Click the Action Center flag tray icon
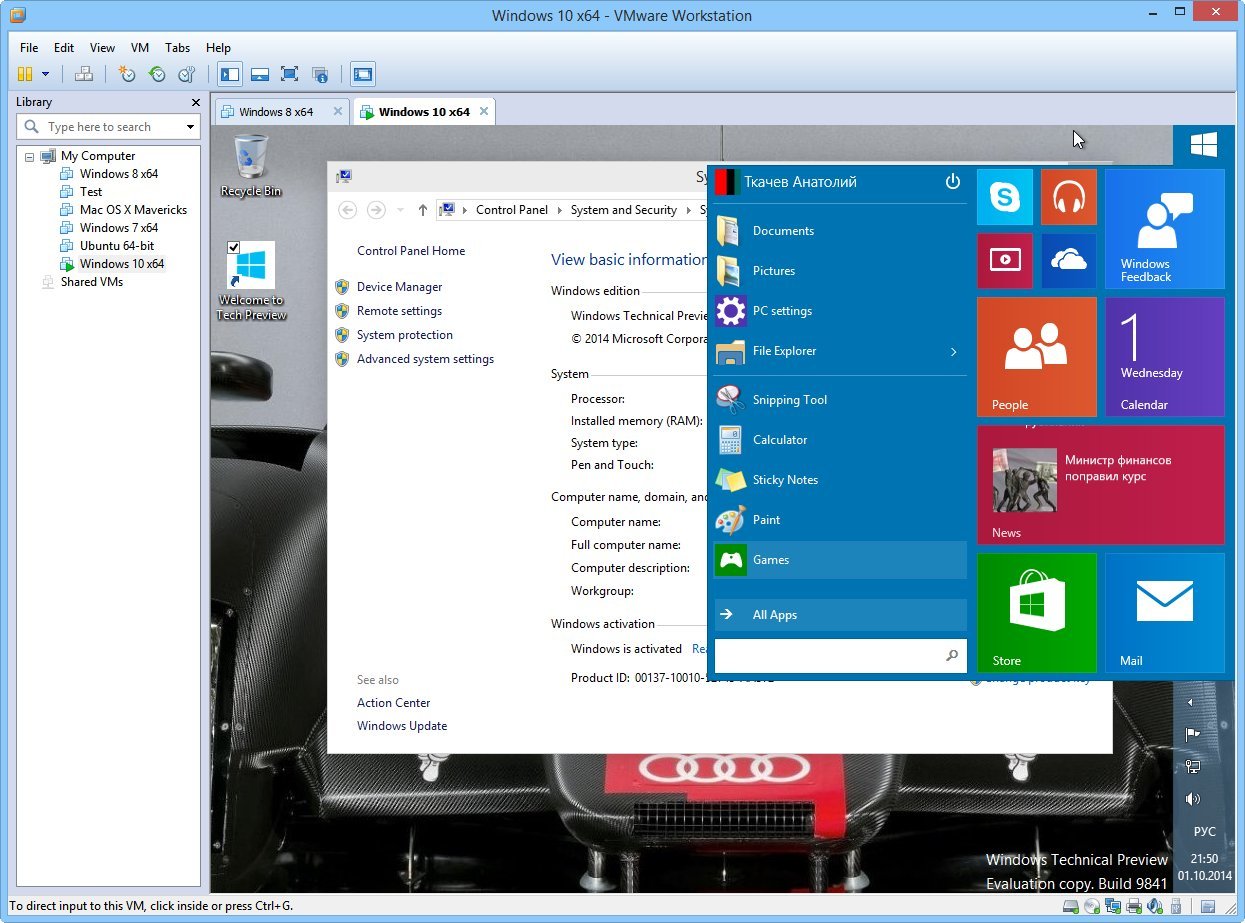 click(x=1192, y=734)
